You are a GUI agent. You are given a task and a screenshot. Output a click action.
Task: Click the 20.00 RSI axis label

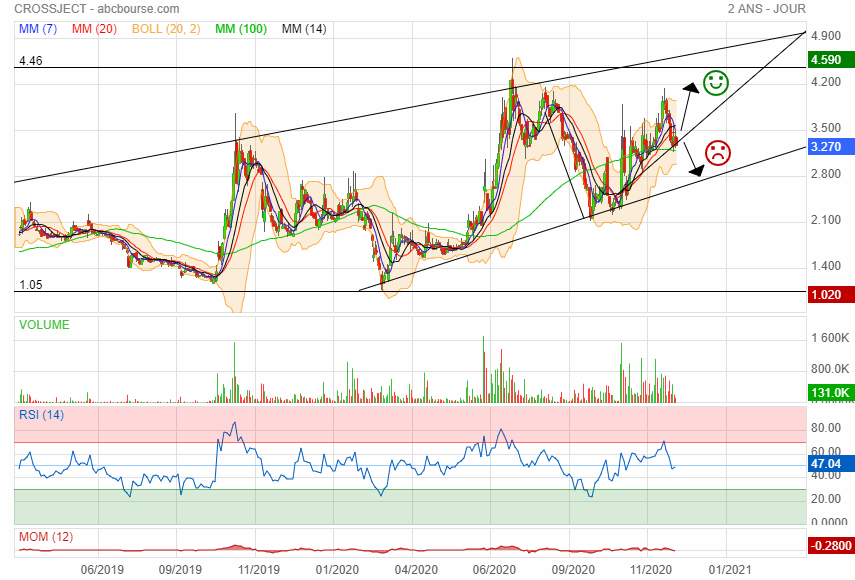826,499
